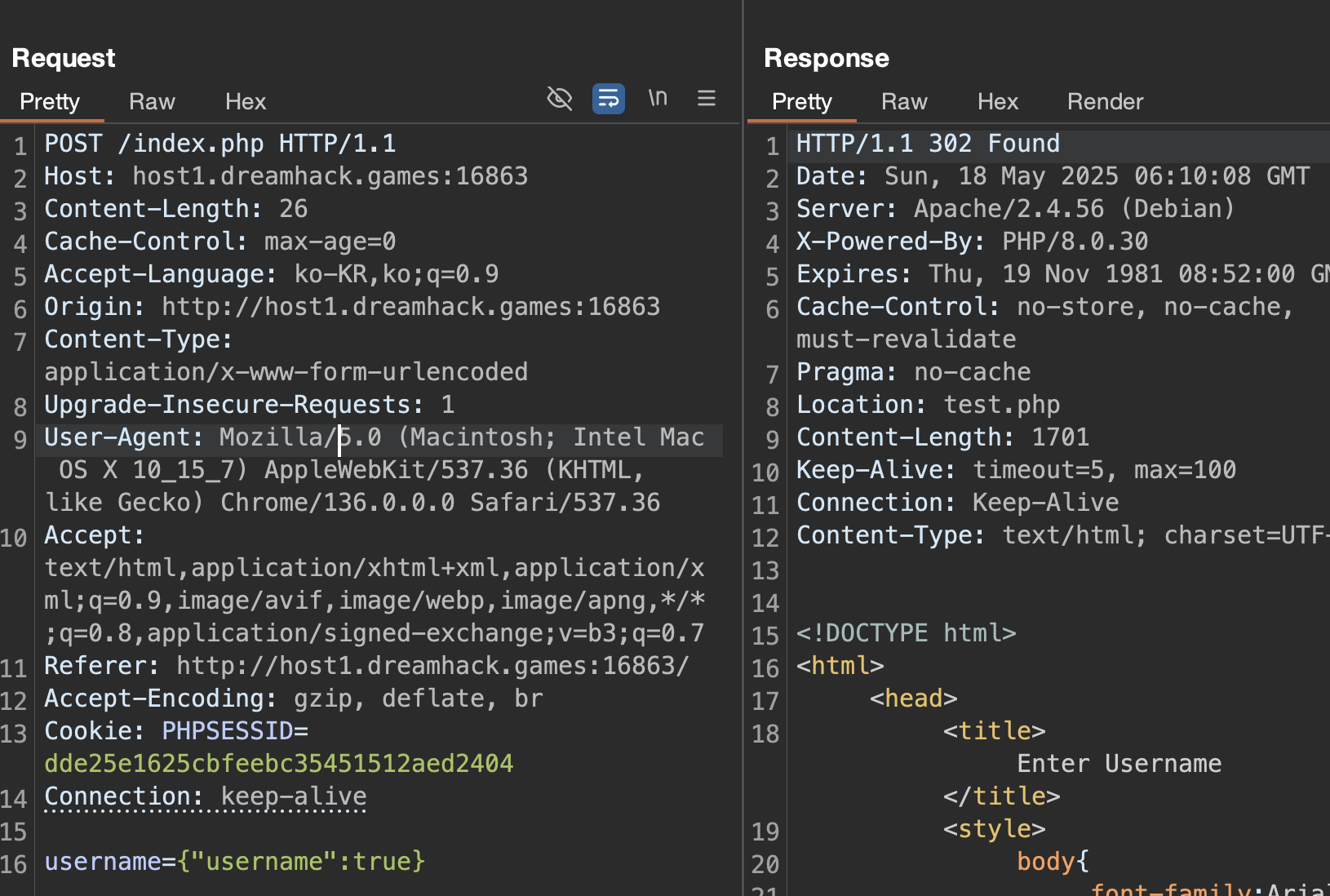
Task: Click the body{ CSS selector line
Action: (1053, 862)
